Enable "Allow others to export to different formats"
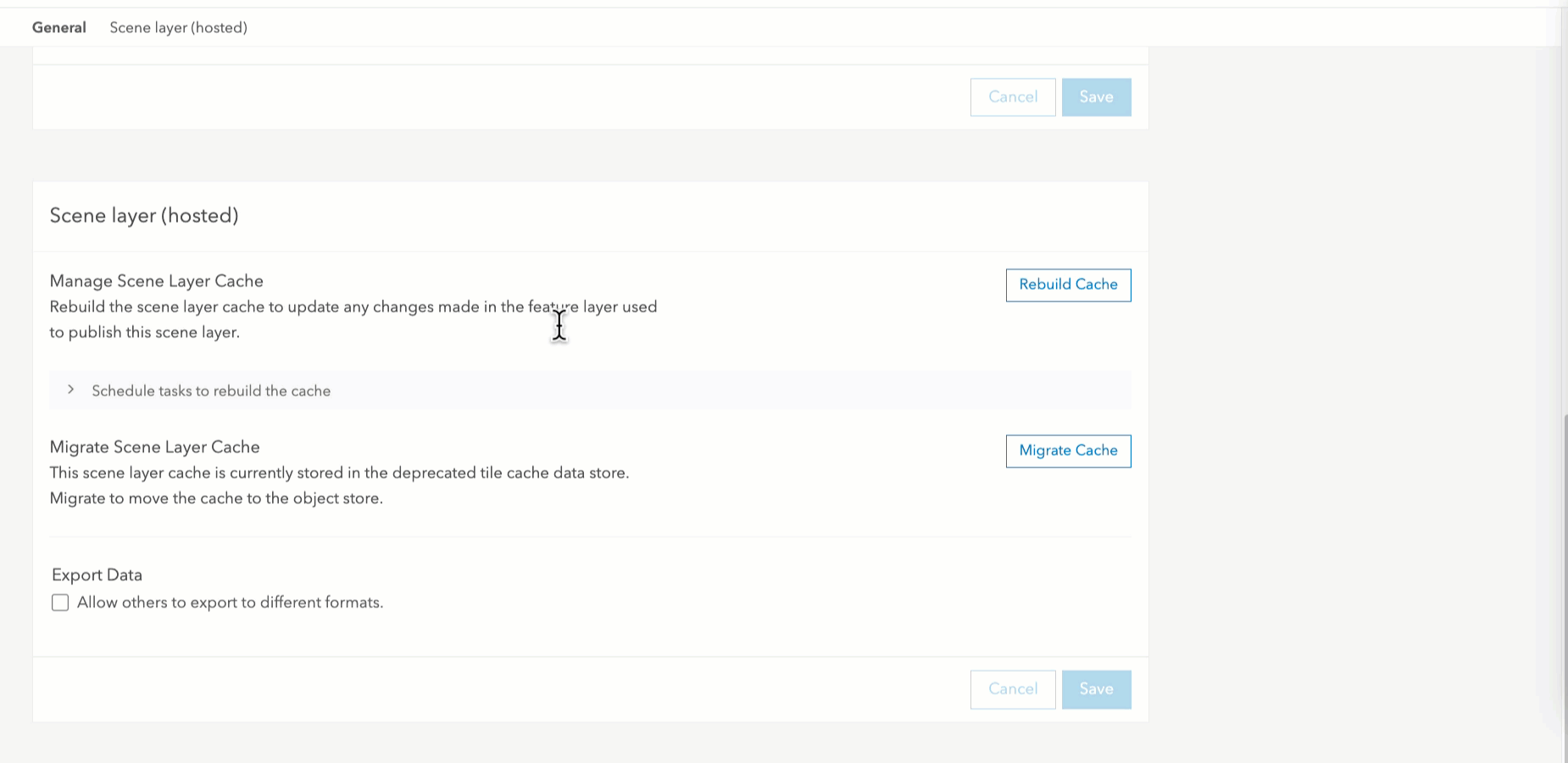This screenshot has height=763, width=1568. click(x=59, y=602)
